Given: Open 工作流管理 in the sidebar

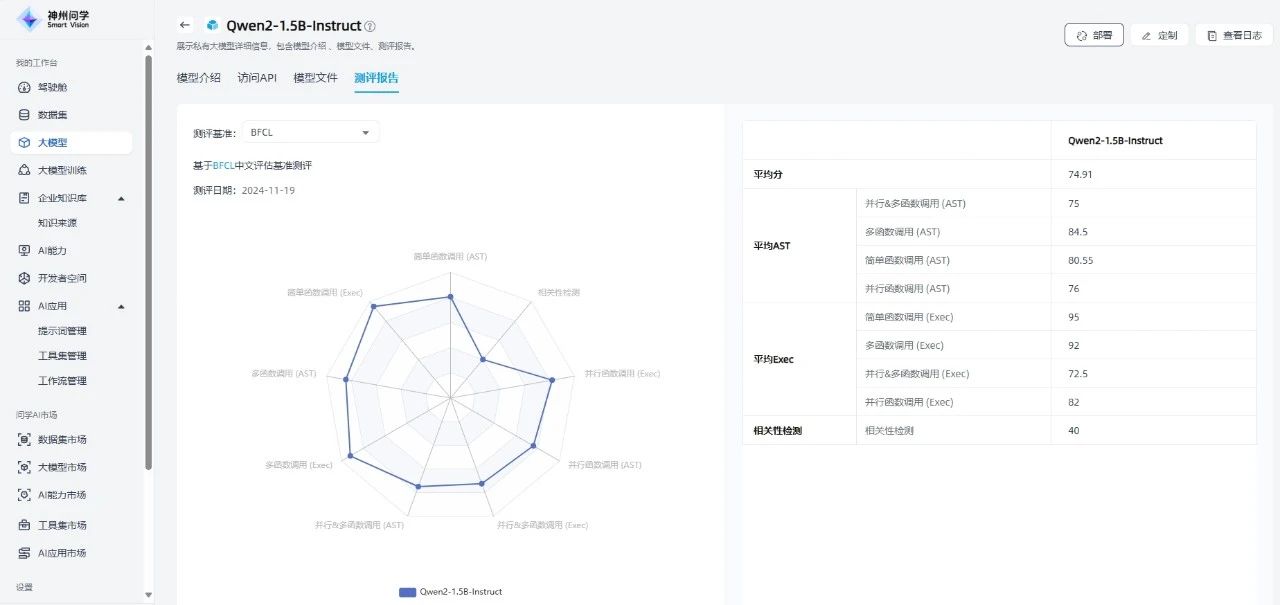Looking at the screenshot, I should pos(62,381).
